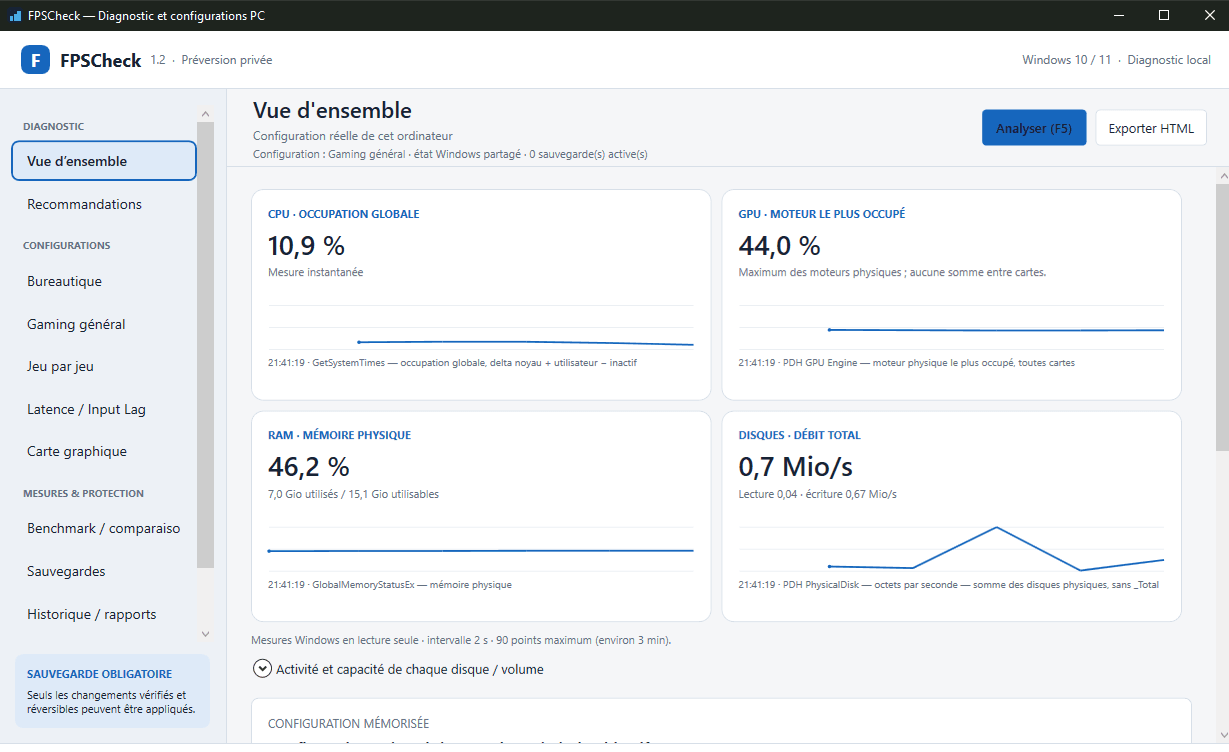
Task: Expand disk activity and capacity chevron
Action: (x=262, y=669)
